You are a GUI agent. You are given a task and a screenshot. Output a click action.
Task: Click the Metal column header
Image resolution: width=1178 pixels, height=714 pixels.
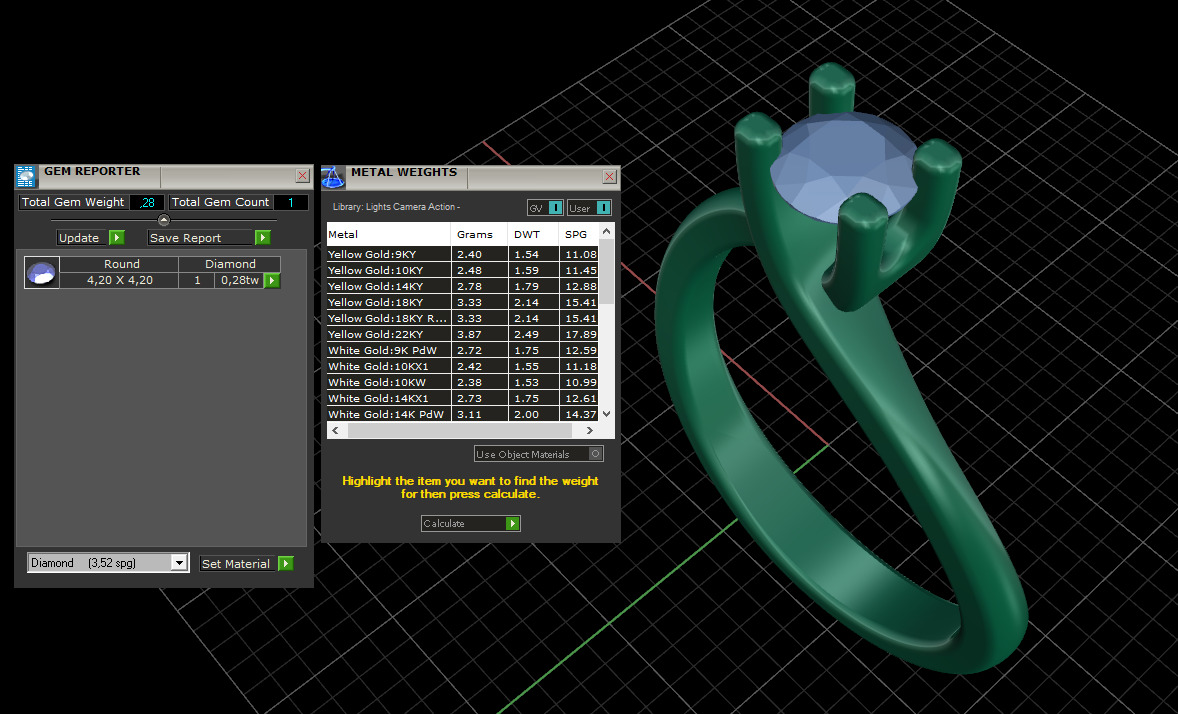[388, 234]
